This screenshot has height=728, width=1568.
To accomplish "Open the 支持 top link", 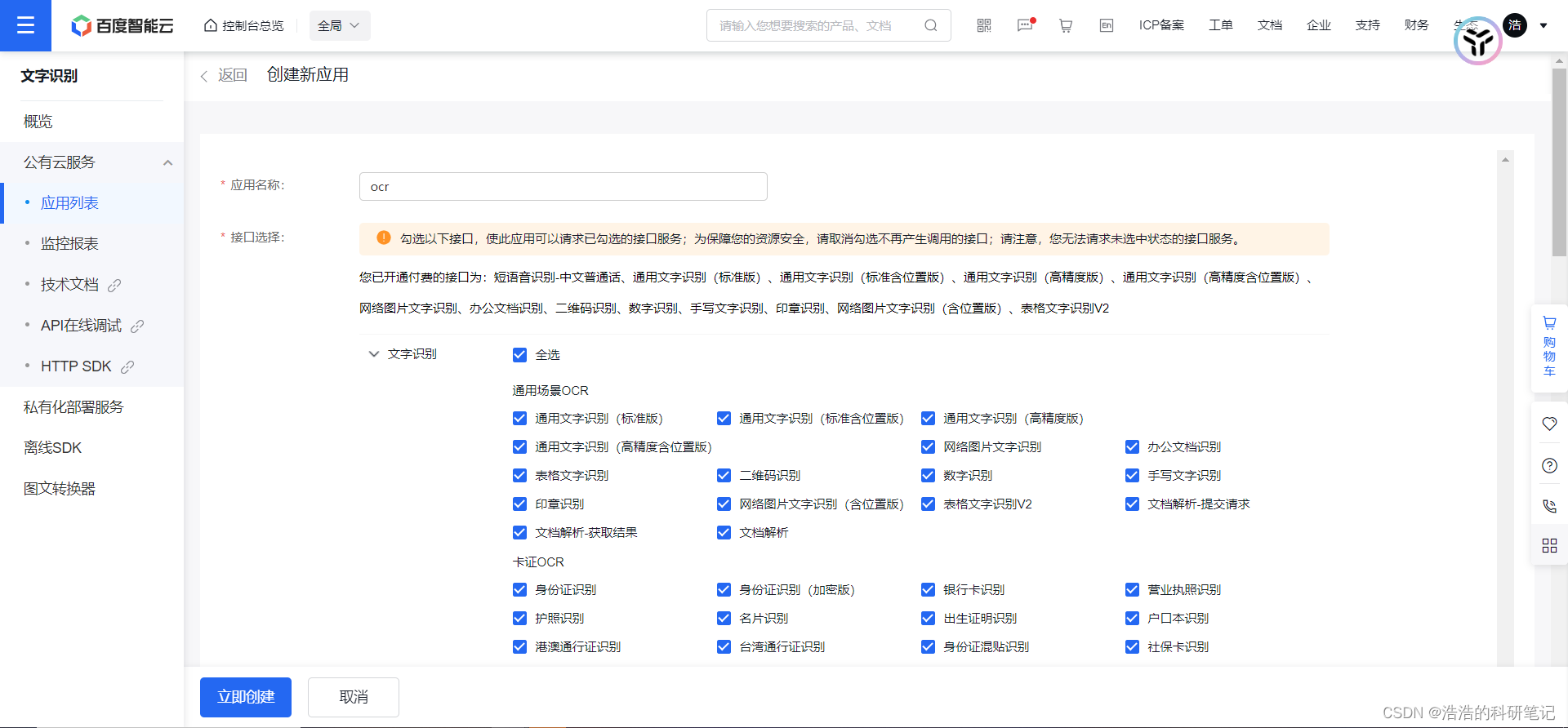I will tap(1368, 25).
